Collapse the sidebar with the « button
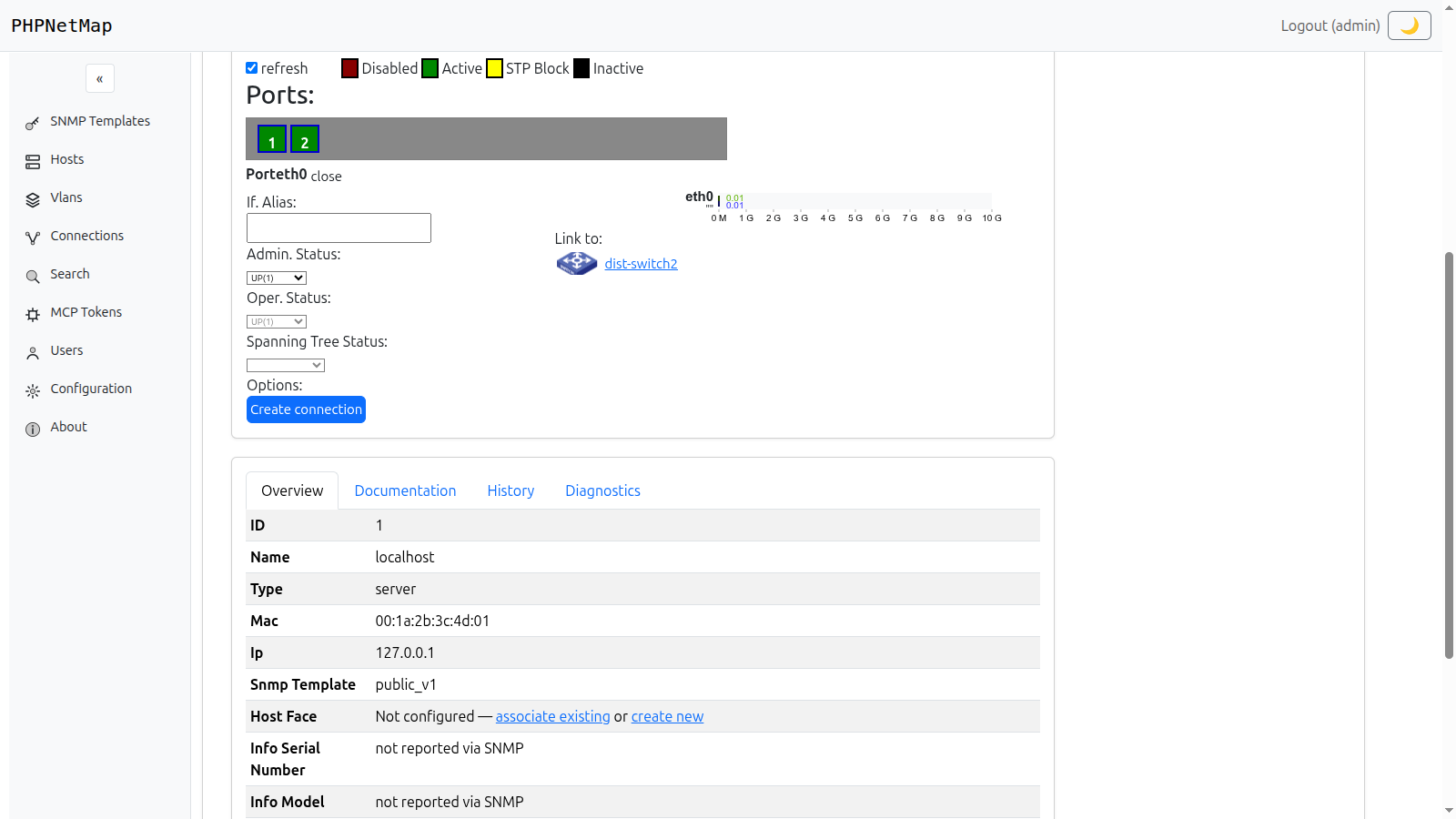 coord(100,79)
